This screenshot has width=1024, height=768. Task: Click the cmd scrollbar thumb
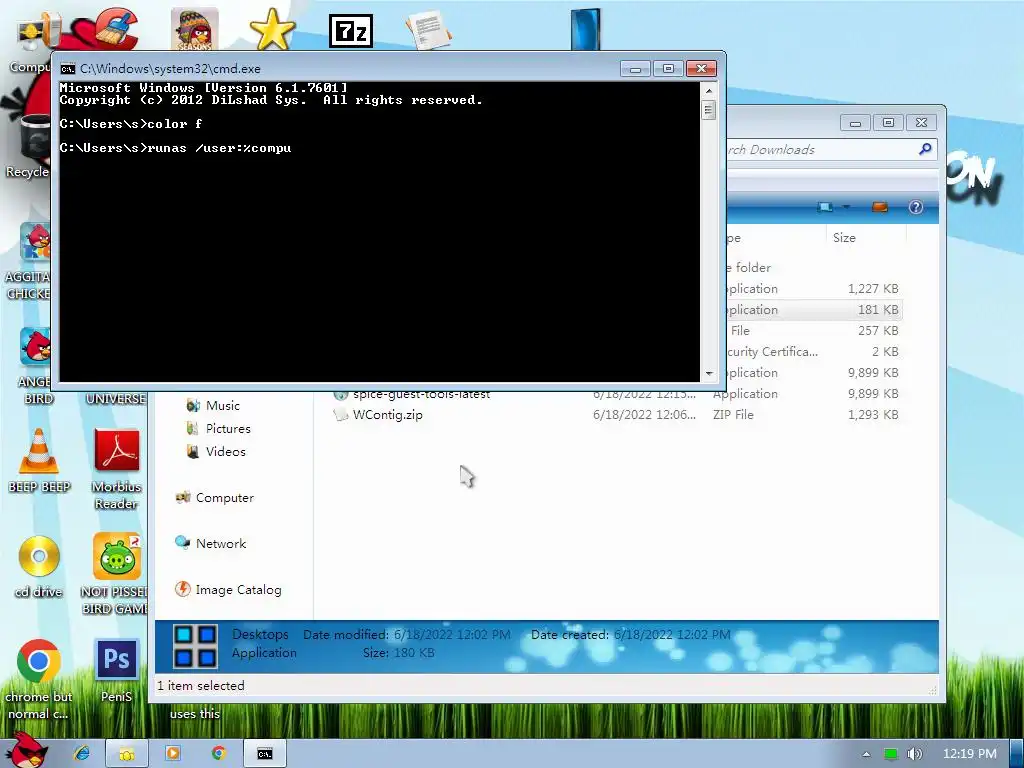709,110
